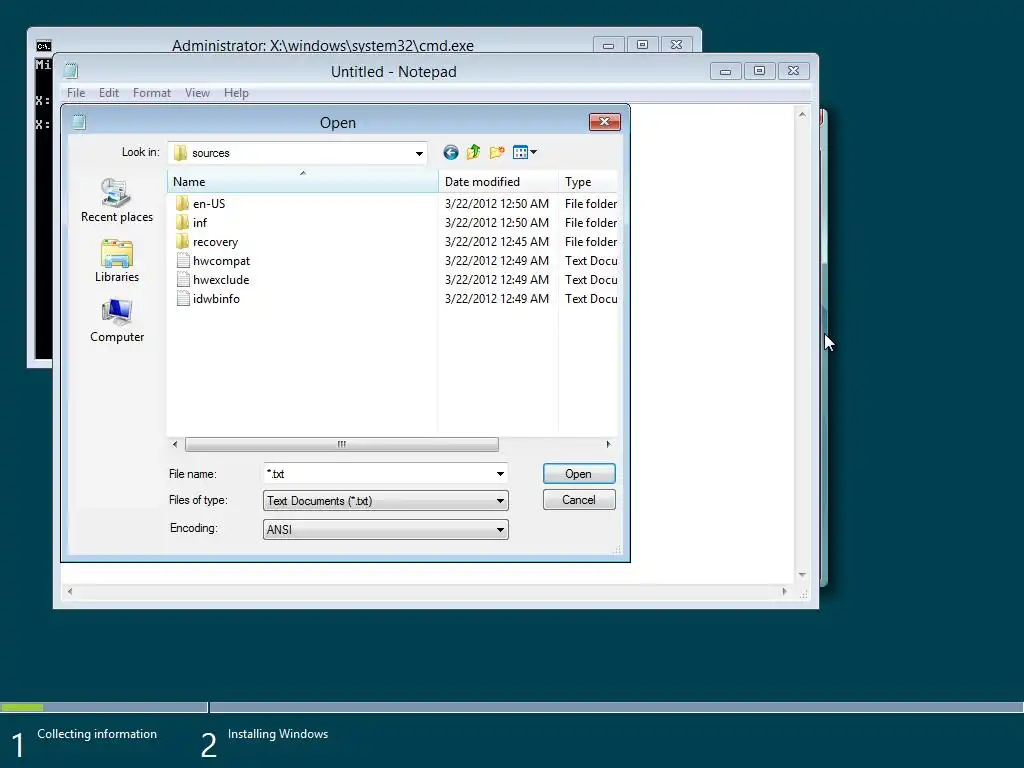
Task: Open Notepad Edit menu
Action: click(108, 93)
